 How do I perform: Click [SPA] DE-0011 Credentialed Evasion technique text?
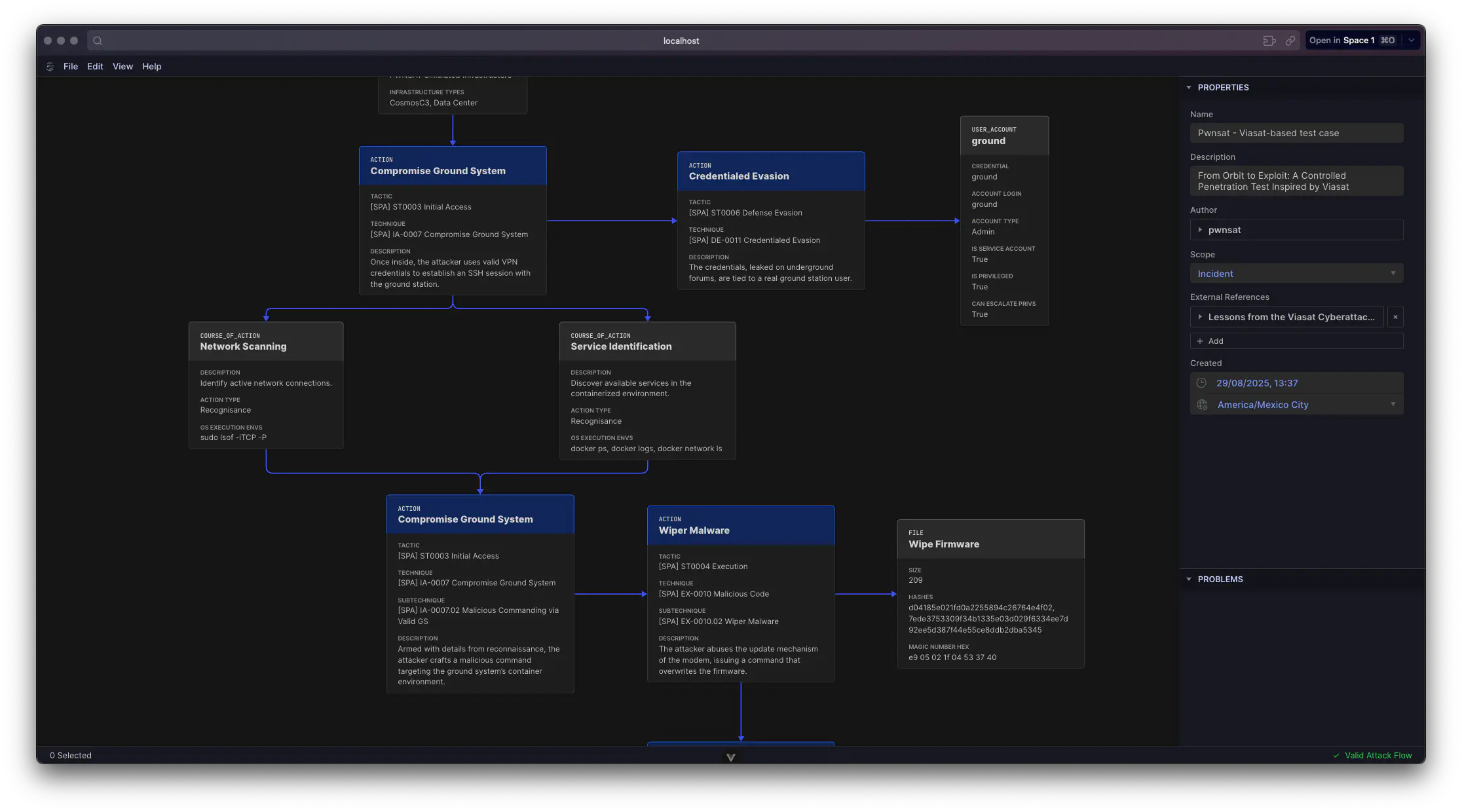[x=755, y=240]
